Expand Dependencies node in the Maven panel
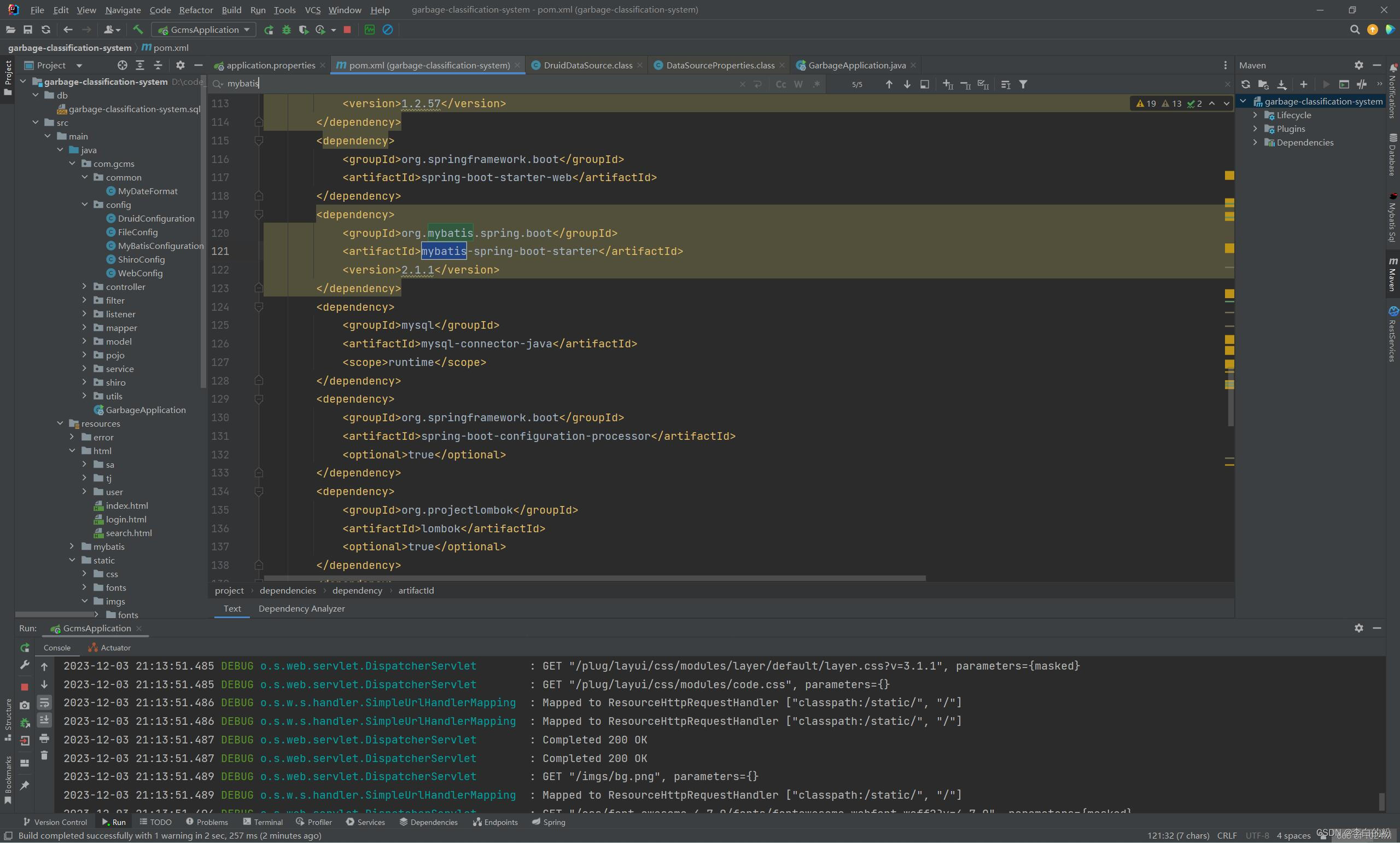Image resolution: width=1400 pixels, height=843 pixels. 1255,142
